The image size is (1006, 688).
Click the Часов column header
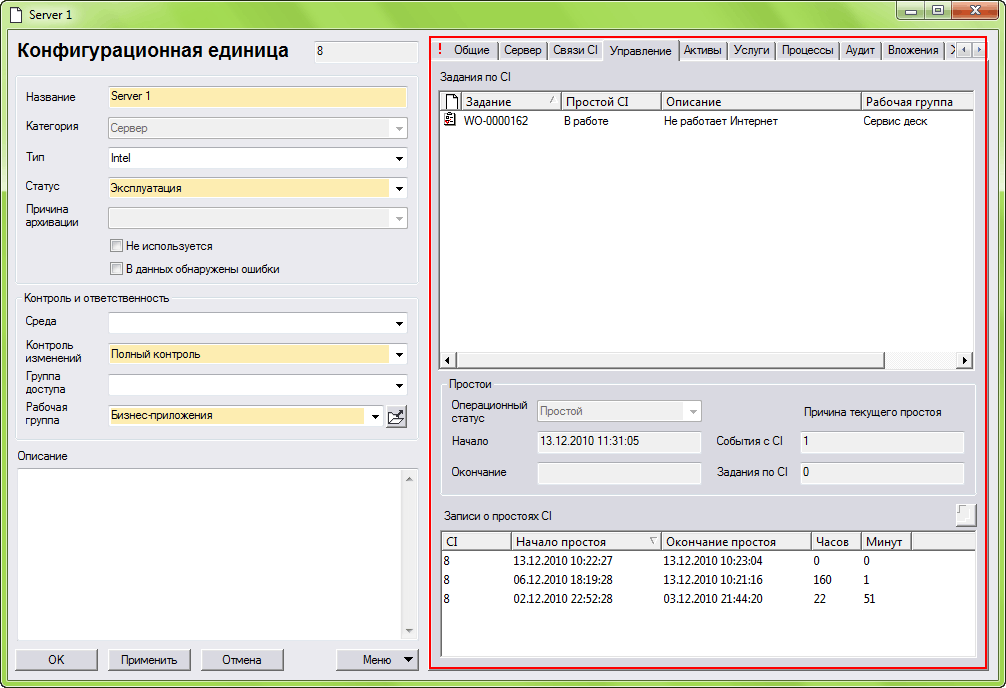tap(836, 542)
